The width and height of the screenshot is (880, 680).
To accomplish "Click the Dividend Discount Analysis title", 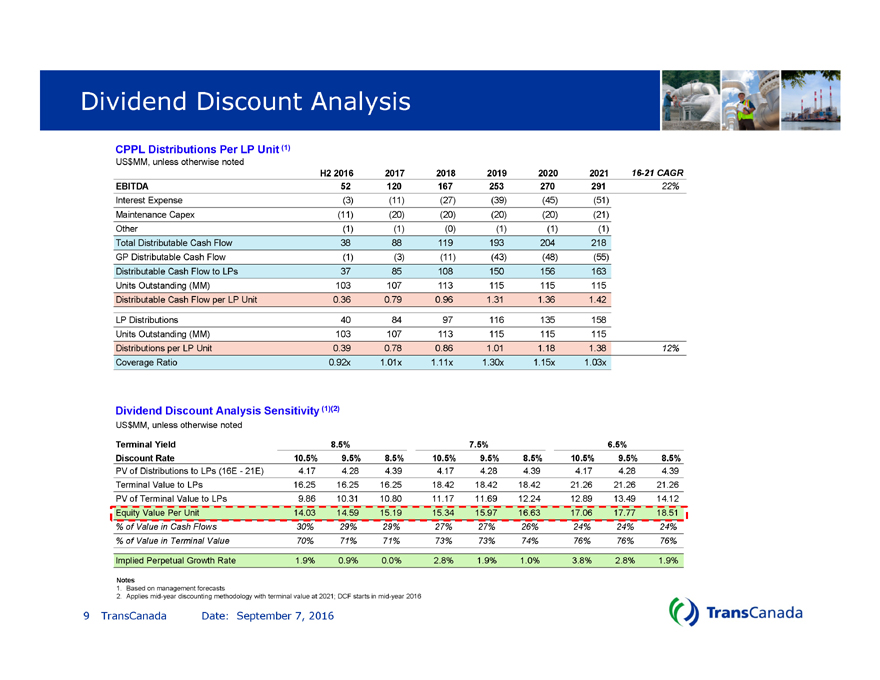I will [x=246, y=101].
